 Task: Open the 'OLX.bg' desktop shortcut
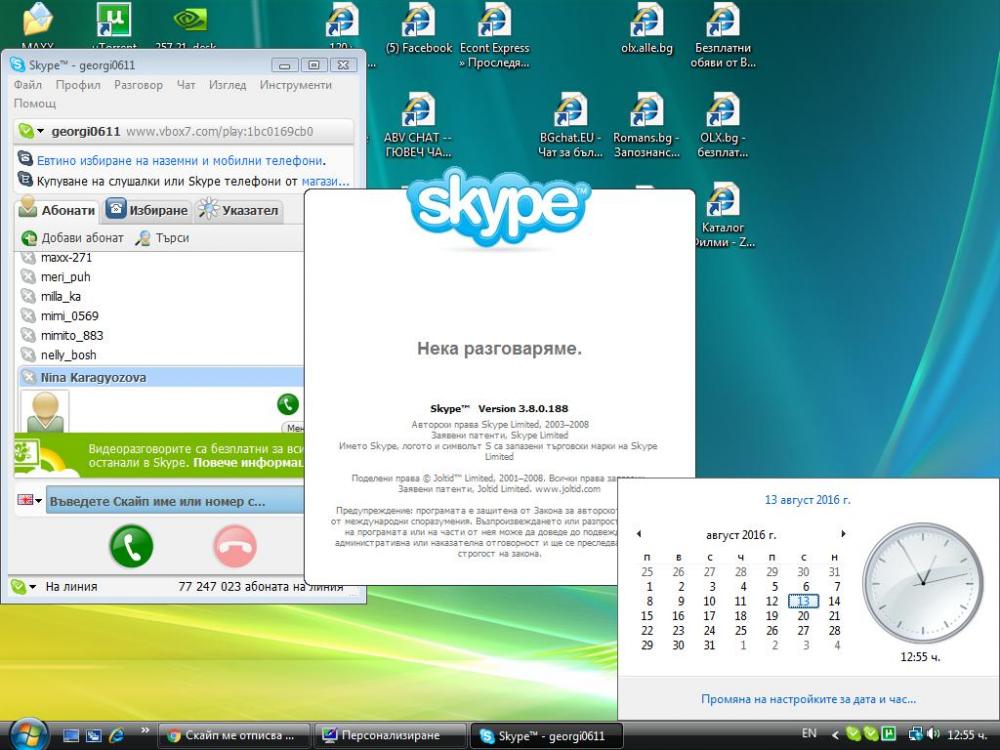point(723,125)
